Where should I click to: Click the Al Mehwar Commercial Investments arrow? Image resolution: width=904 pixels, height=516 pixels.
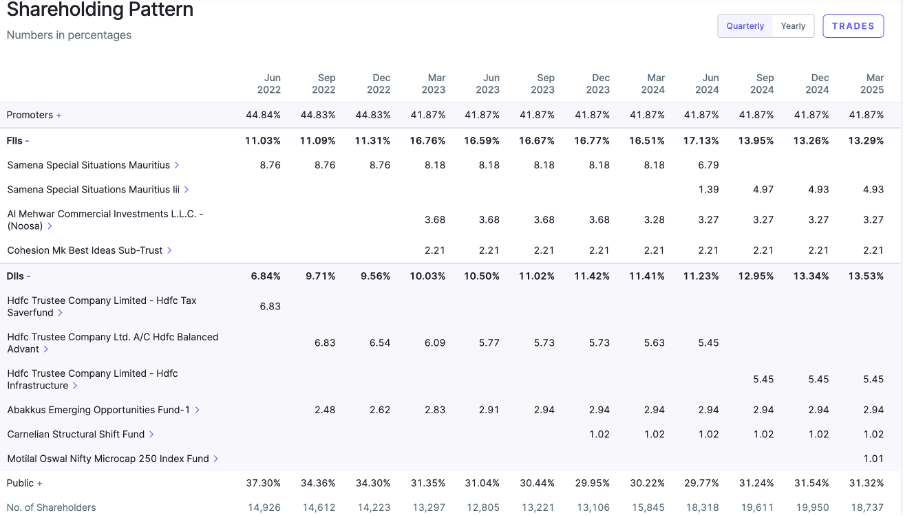click(50, 226)
